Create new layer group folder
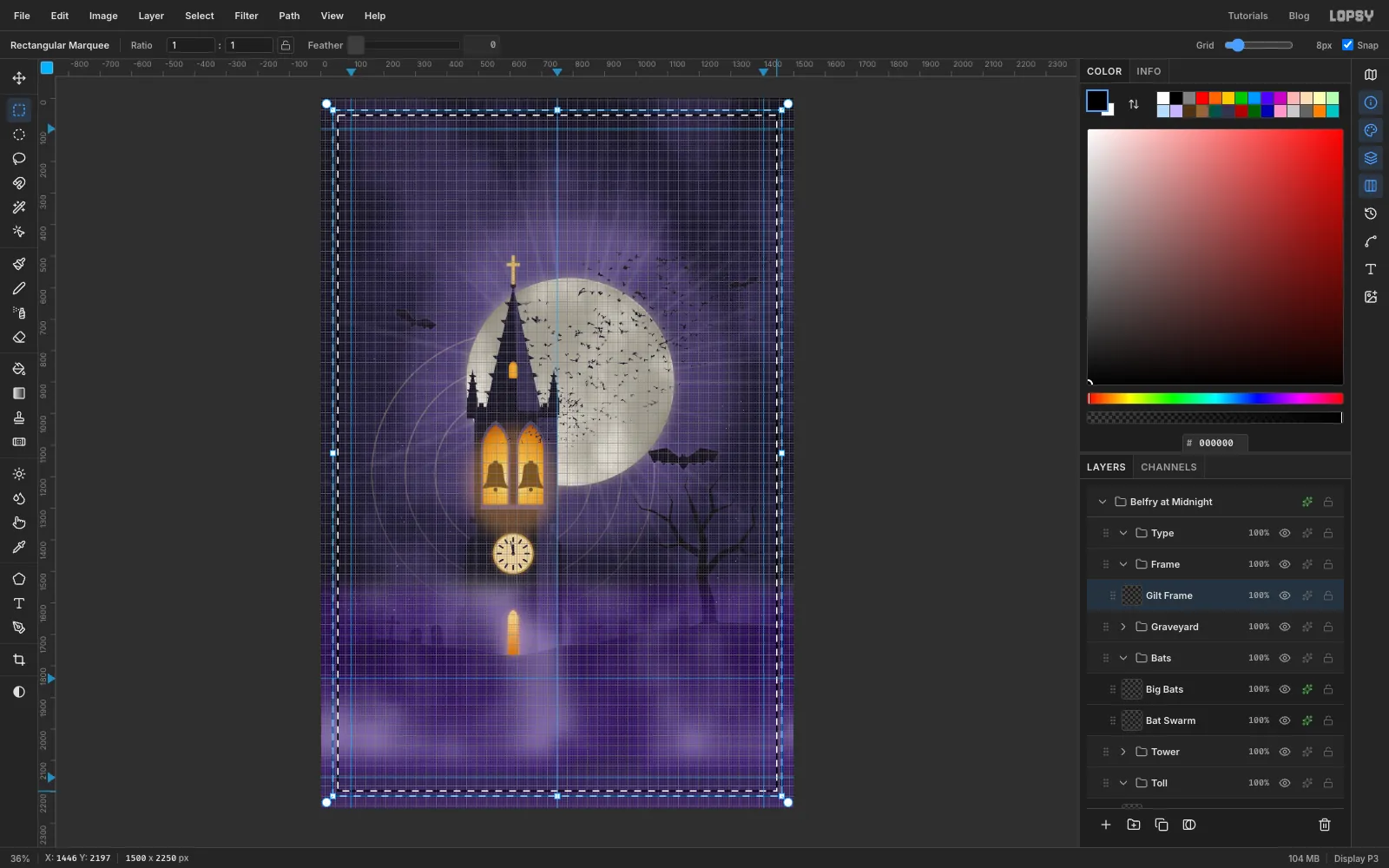 1134,825
